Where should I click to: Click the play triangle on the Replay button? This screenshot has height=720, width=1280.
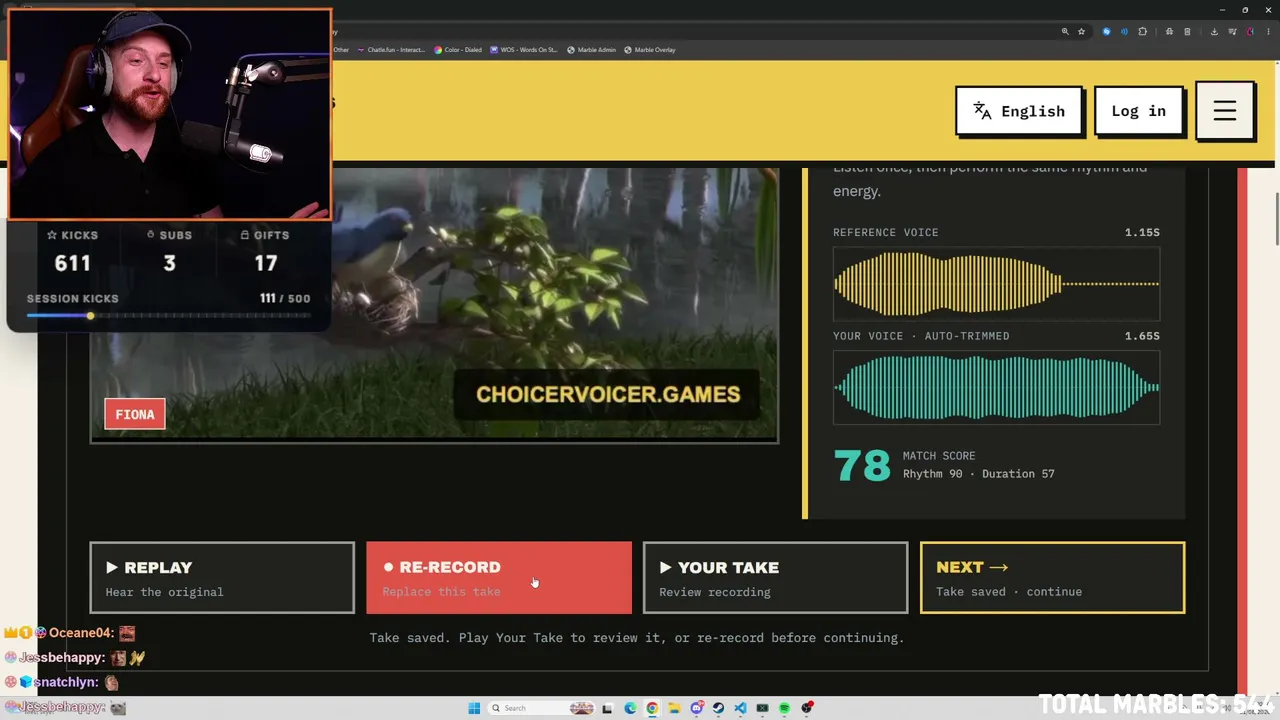pos(112,567)
